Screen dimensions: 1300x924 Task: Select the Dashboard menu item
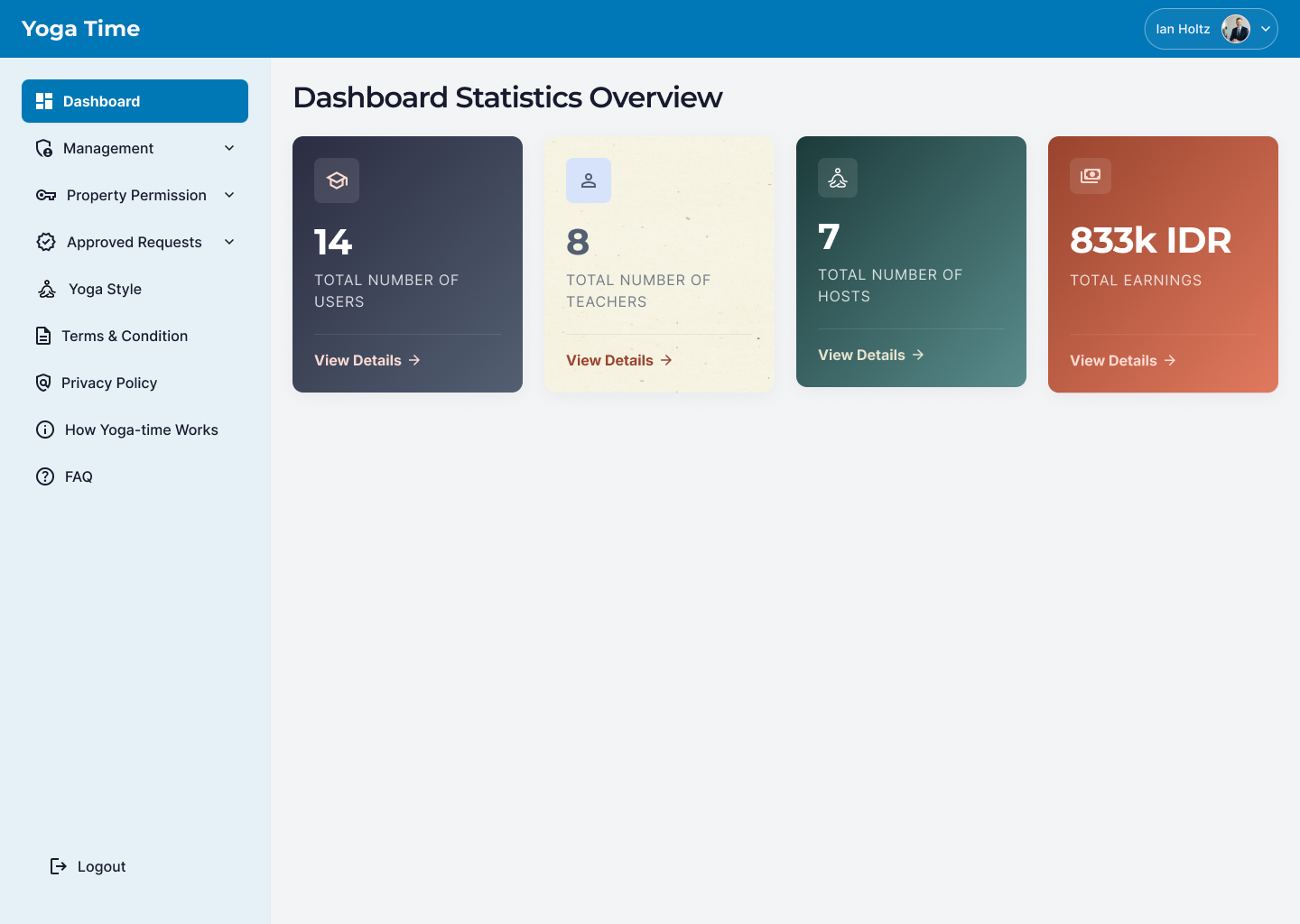[135, 101]
